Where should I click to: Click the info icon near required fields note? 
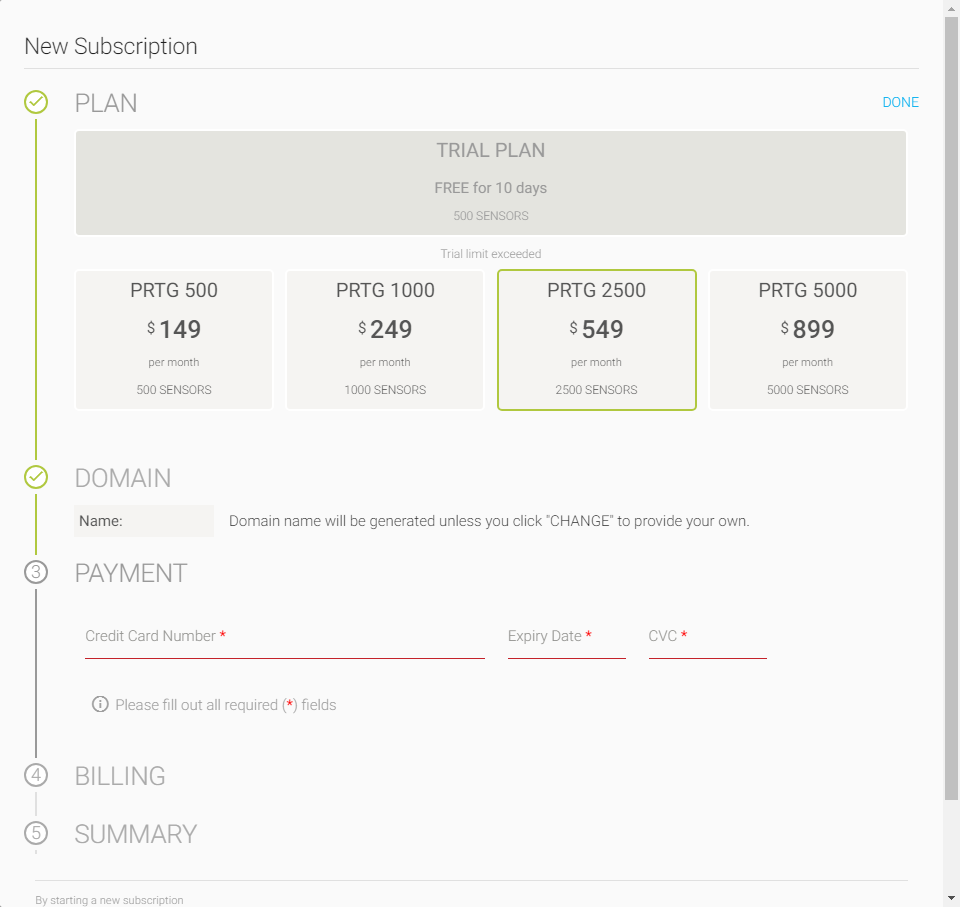pyautogui.click(x=100, y=704)
